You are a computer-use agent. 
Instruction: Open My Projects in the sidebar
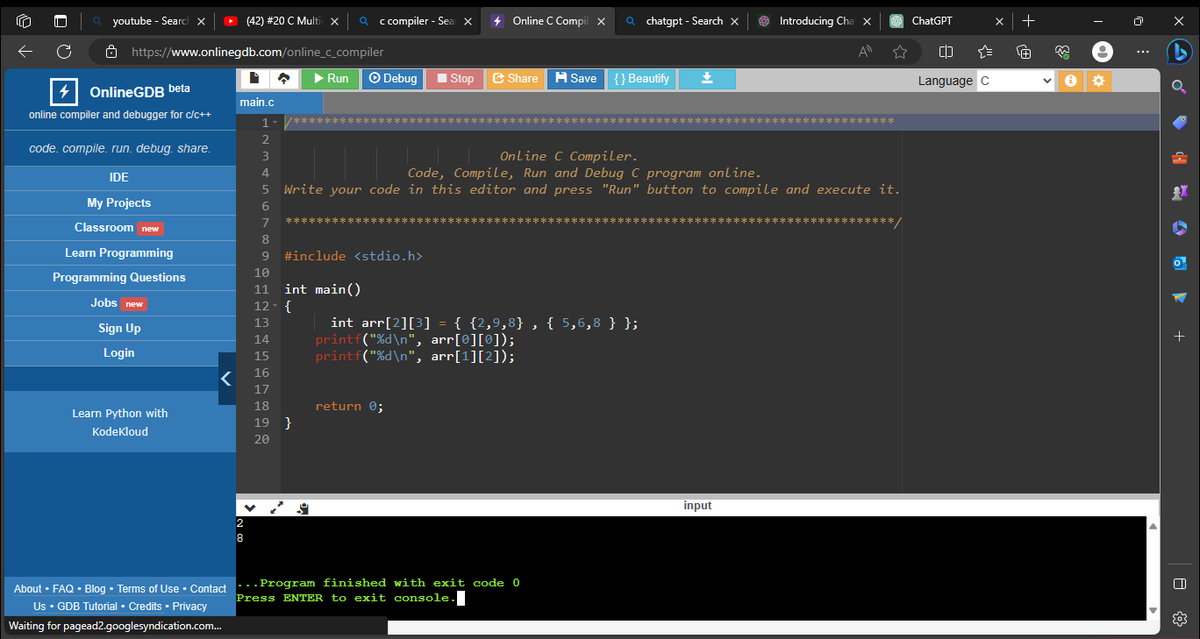[x=118, y=203]
